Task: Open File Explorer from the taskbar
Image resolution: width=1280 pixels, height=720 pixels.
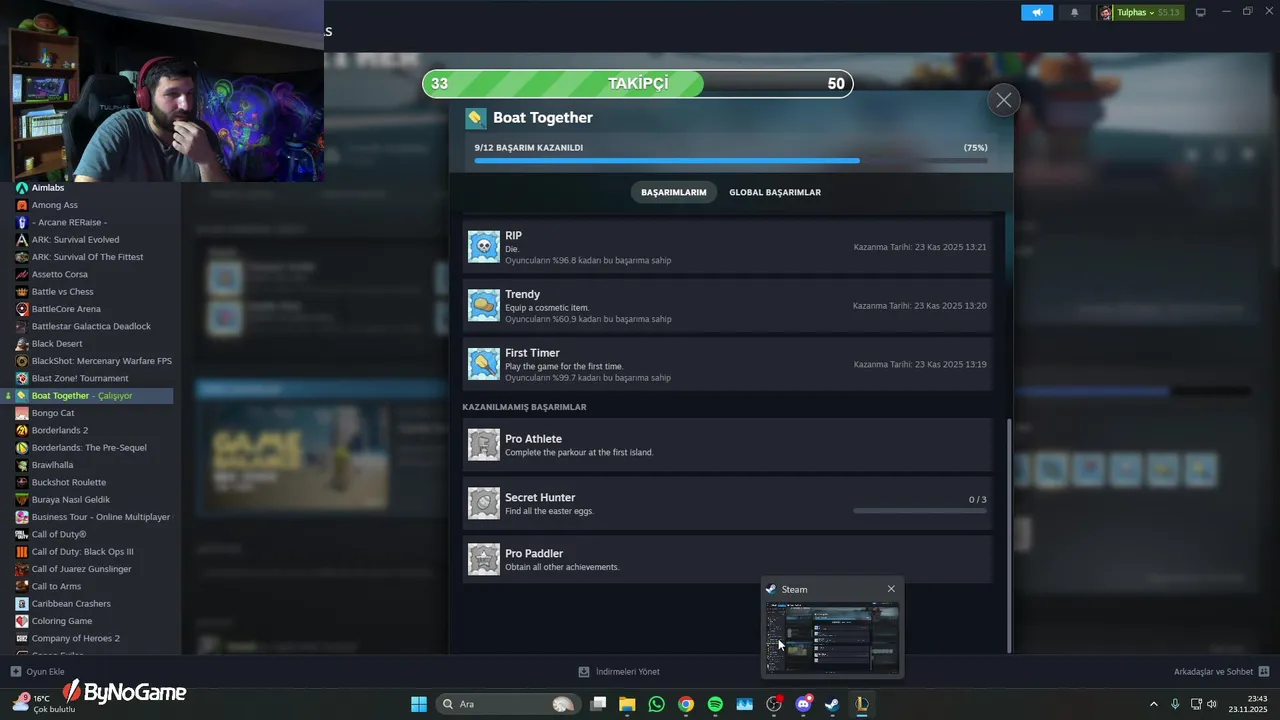Action: (627, 704)
